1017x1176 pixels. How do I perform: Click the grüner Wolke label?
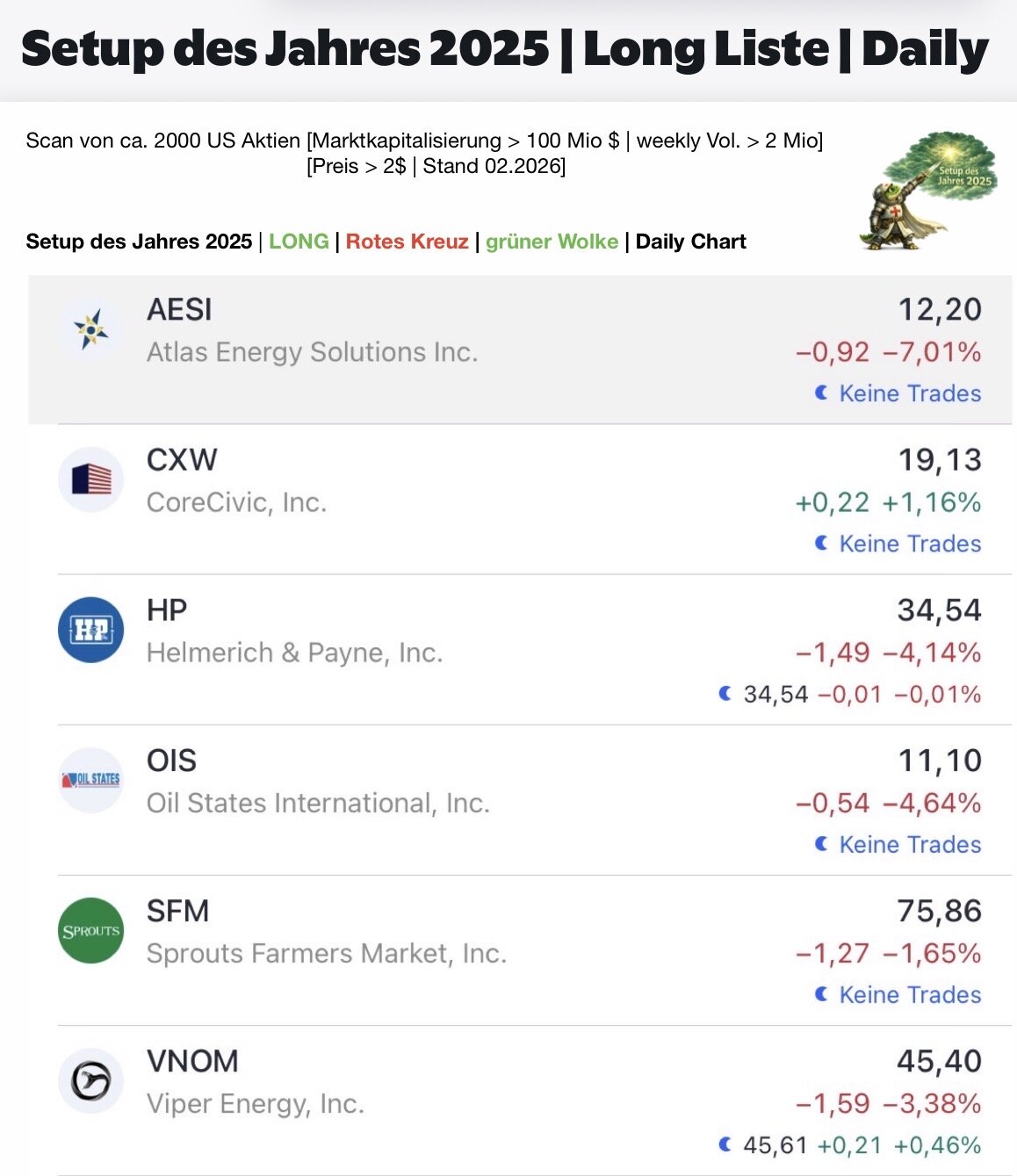(552, 242)
